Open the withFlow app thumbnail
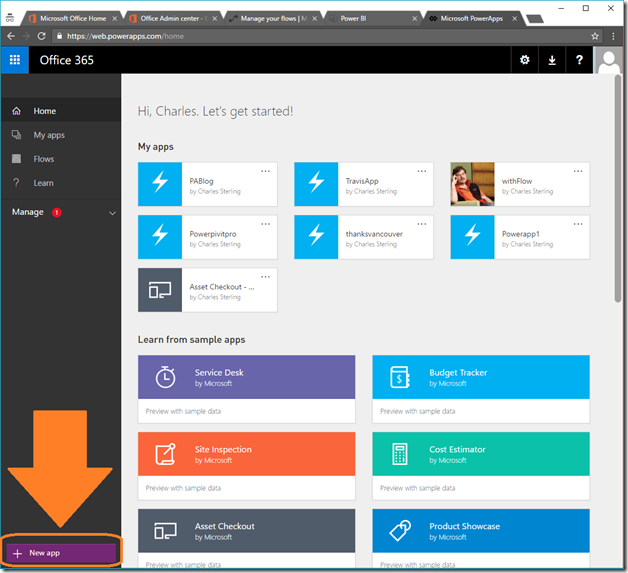This screenshot has height=573, width=628. click(x=472, y=184)
